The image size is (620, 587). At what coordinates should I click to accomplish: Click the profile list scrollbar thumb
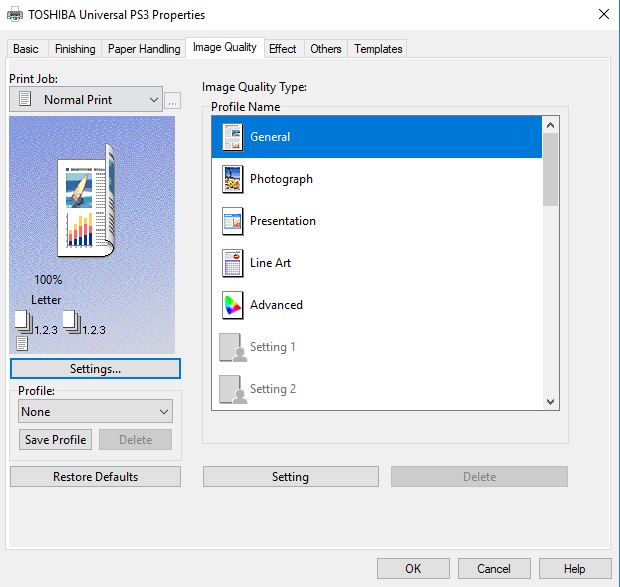coord(550,170)
